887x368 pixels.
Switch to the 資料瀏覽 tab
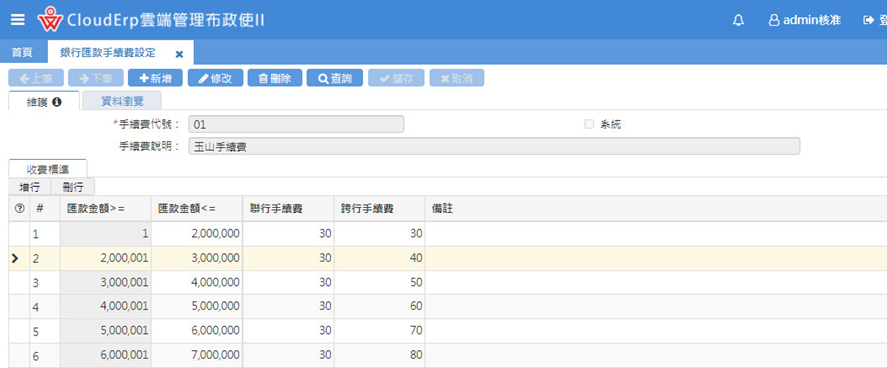point(122,101)
